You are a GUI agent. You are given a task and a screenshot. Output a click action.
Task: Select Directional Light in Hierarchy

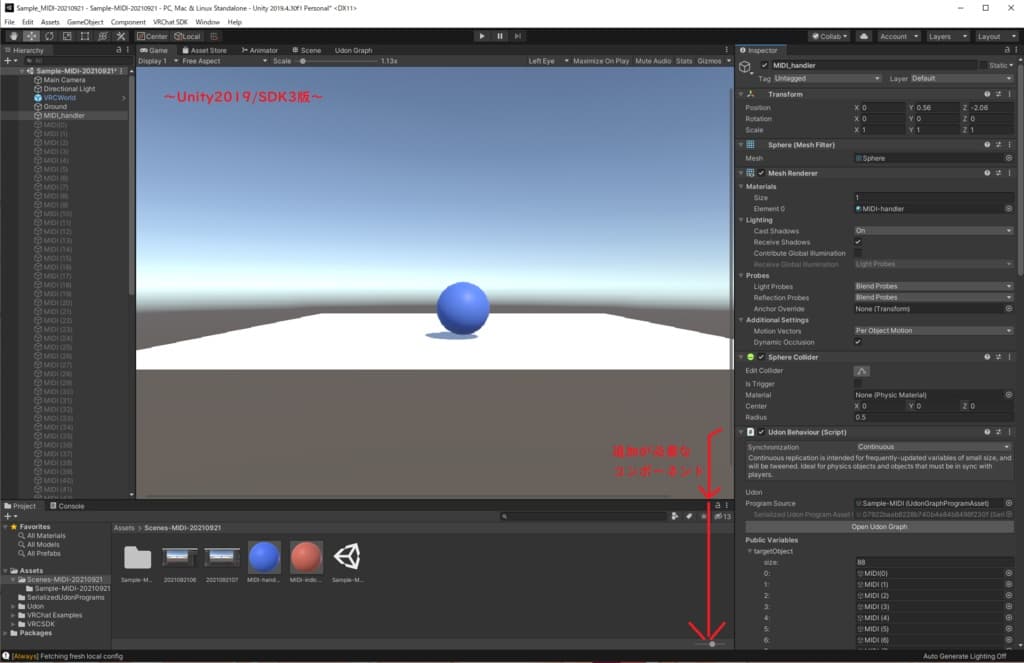coord(70,89)
